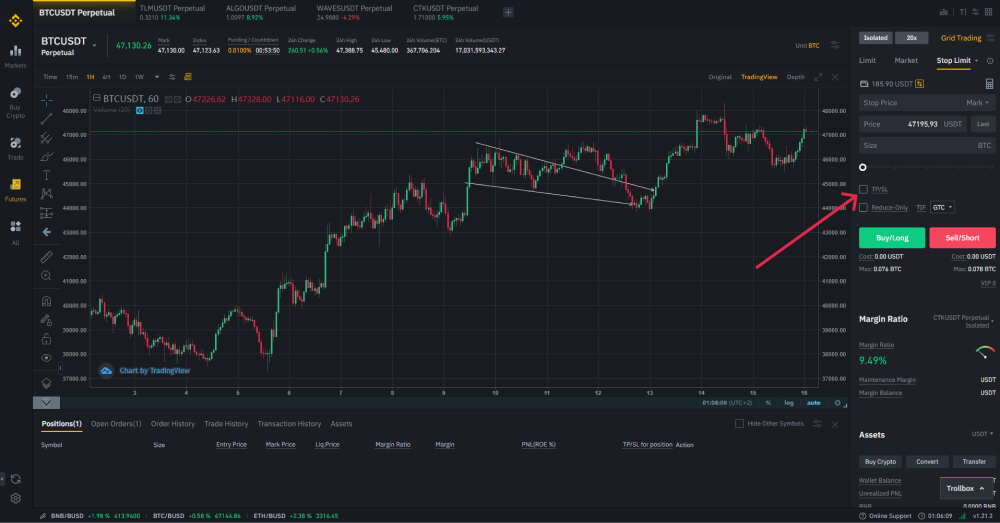Screen dimensions: 1000x523
Task: Select the pitchfork drawing tool
Action: click(x=47, y=138)
